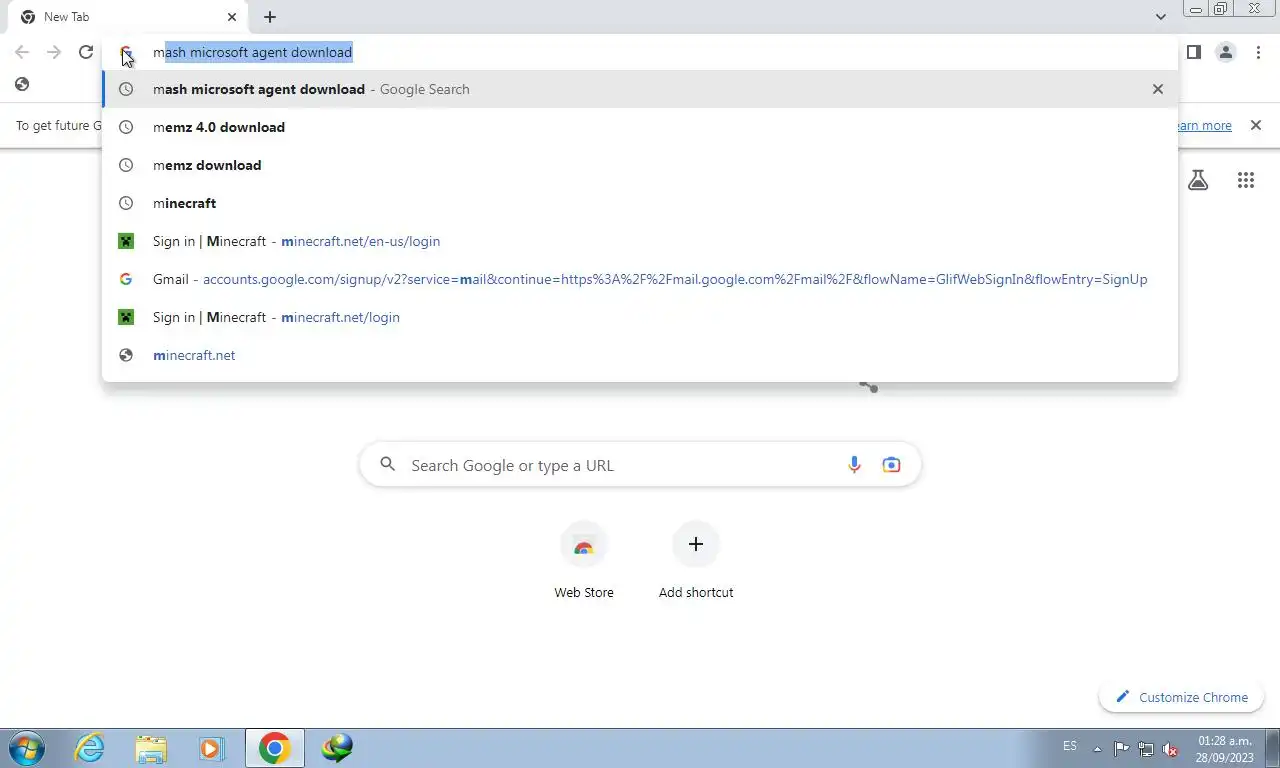Pick the minecraft search suggestion

point(640,203)
